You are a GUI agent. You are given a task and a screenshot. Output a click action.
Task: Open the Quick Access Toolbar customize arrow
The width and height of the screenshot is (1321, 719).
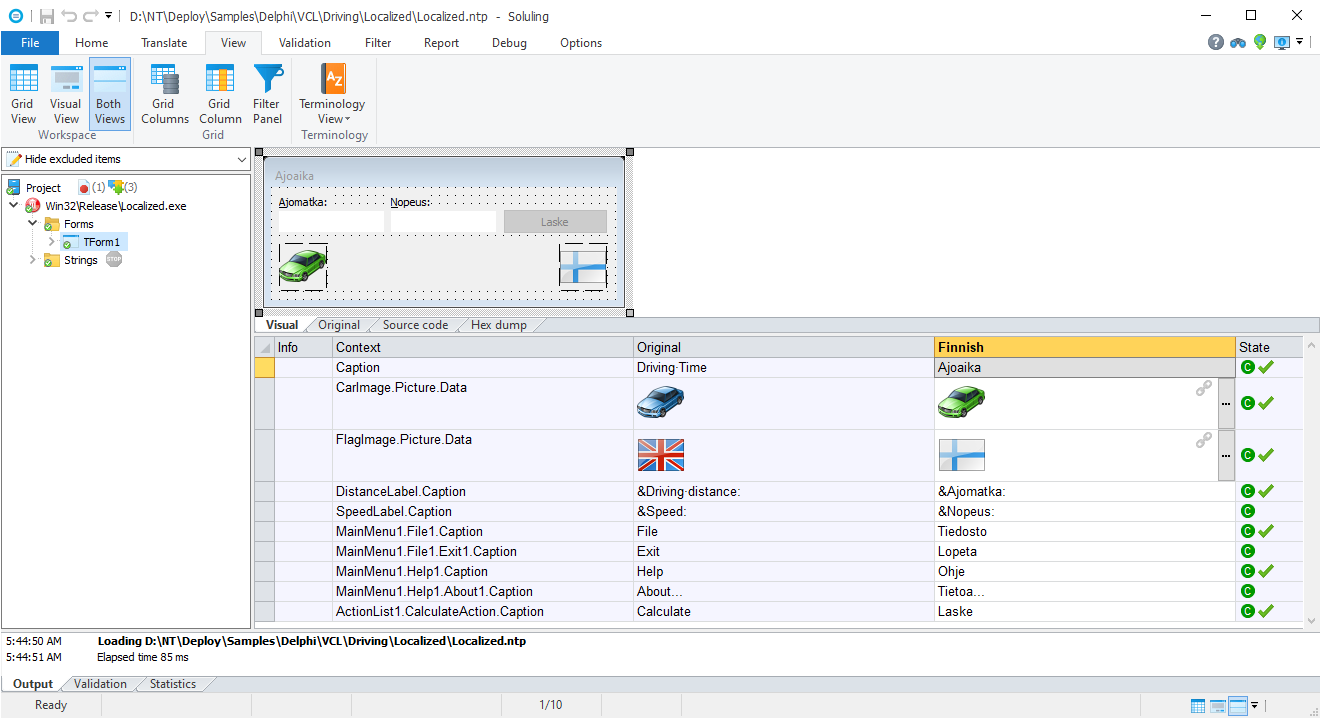108,16
